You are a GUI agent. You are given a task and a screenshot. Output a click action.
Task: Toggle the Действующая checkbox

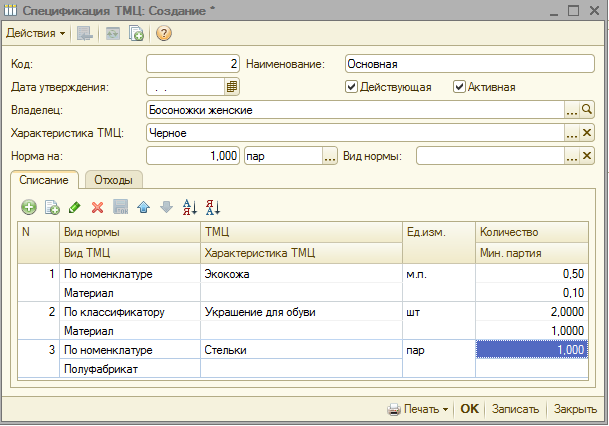[x=351, y=87]
